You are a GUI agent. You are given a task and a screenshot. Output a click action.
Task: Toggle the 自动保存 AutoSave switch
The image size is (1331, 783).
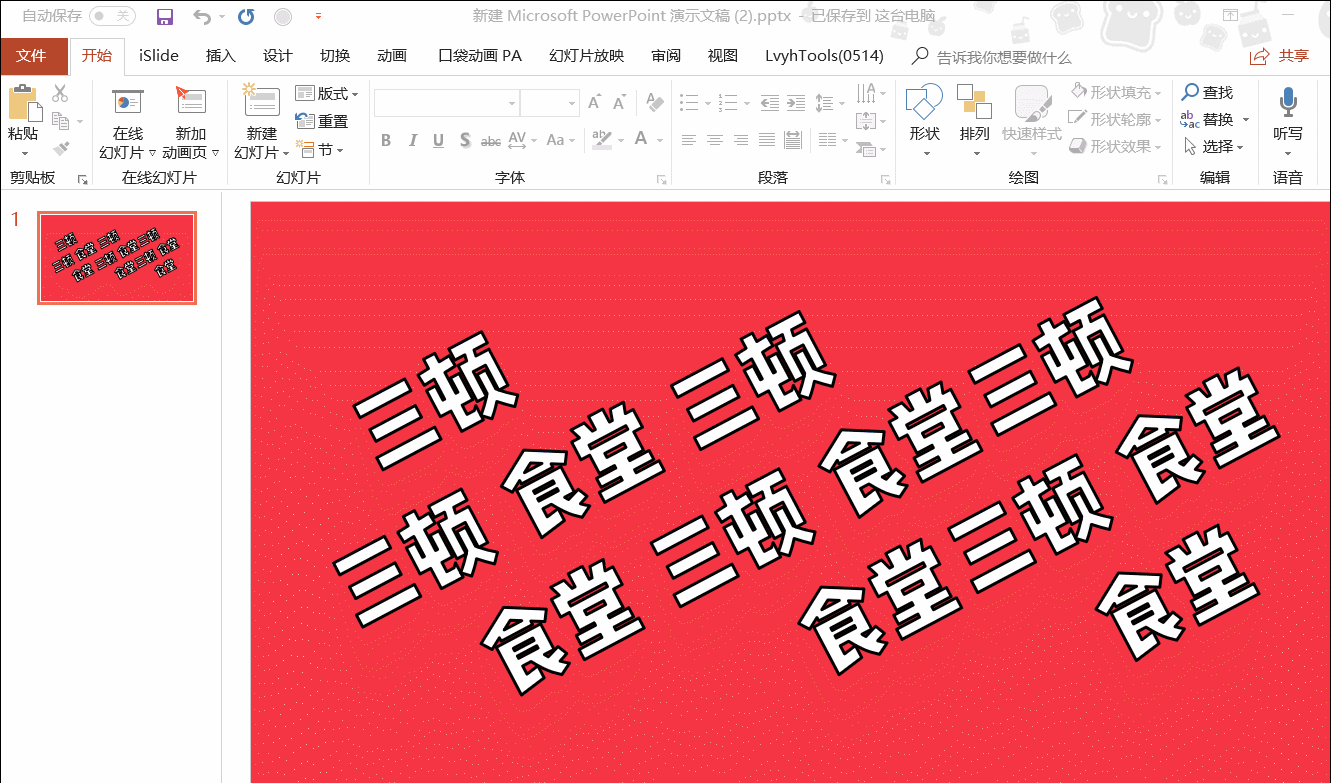[112, 17]
